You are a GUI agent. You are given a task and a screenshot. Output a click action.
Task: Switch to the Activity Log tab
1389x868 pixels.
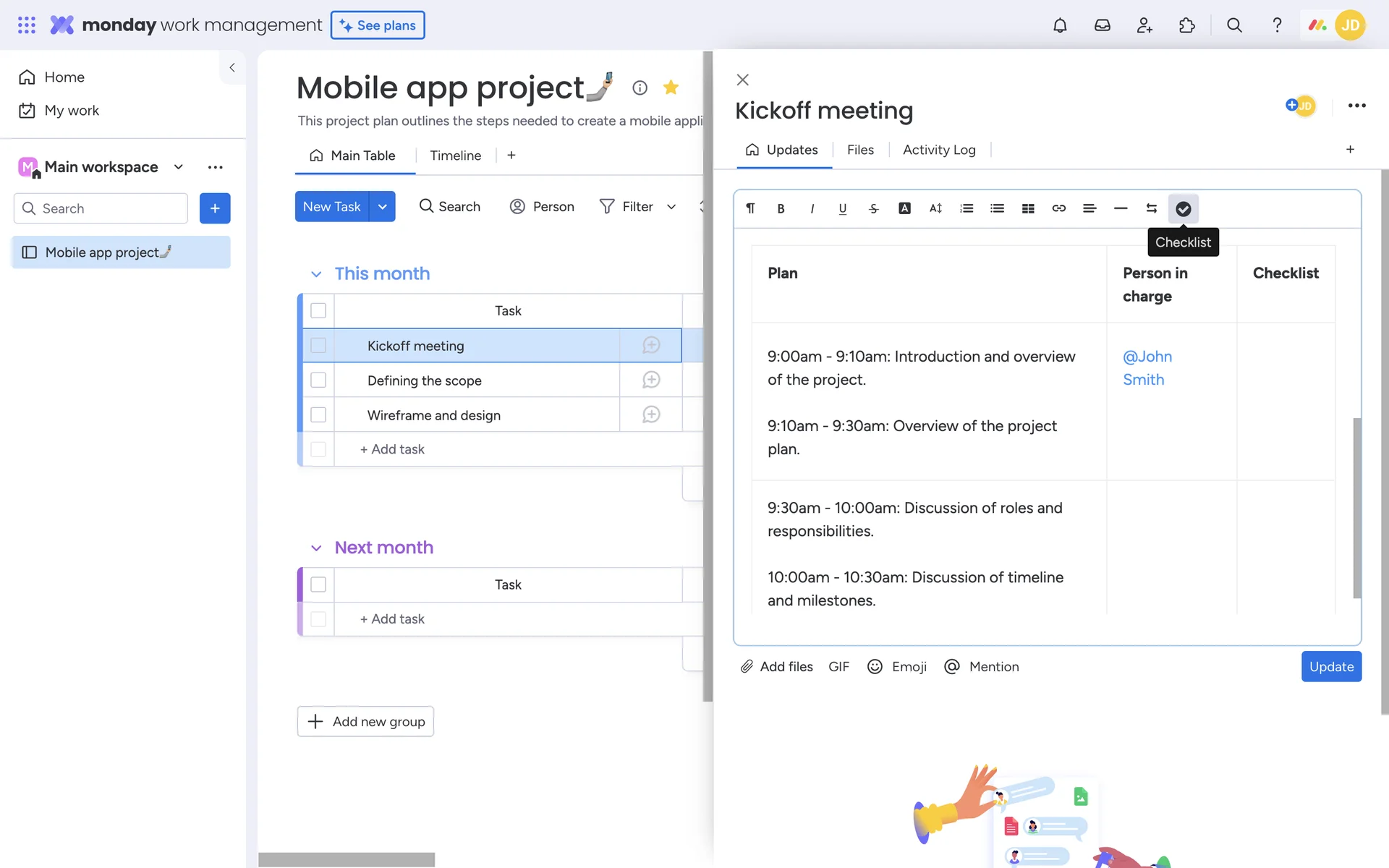click(x=939, y=150)
